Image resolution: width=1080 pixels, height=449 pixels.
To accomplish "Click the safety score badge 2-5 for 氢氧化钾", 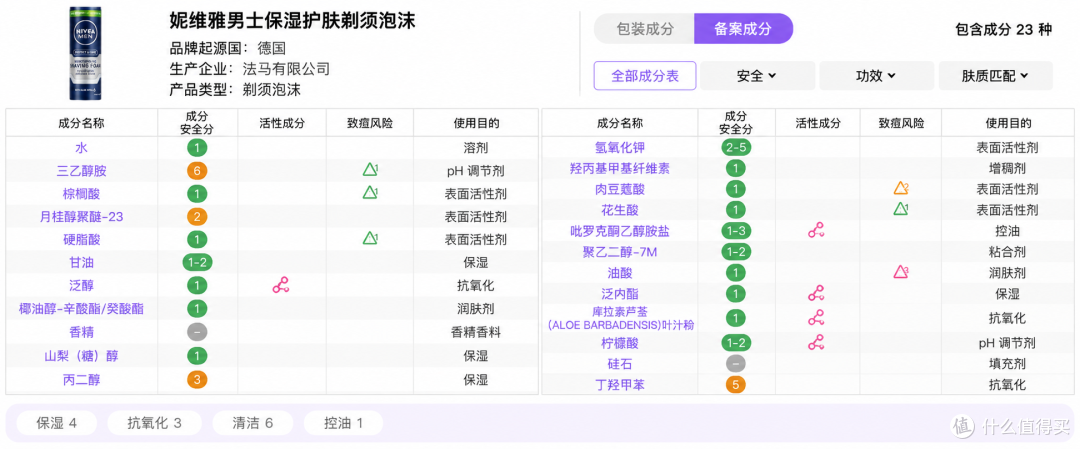I will [x=736, y=147].
